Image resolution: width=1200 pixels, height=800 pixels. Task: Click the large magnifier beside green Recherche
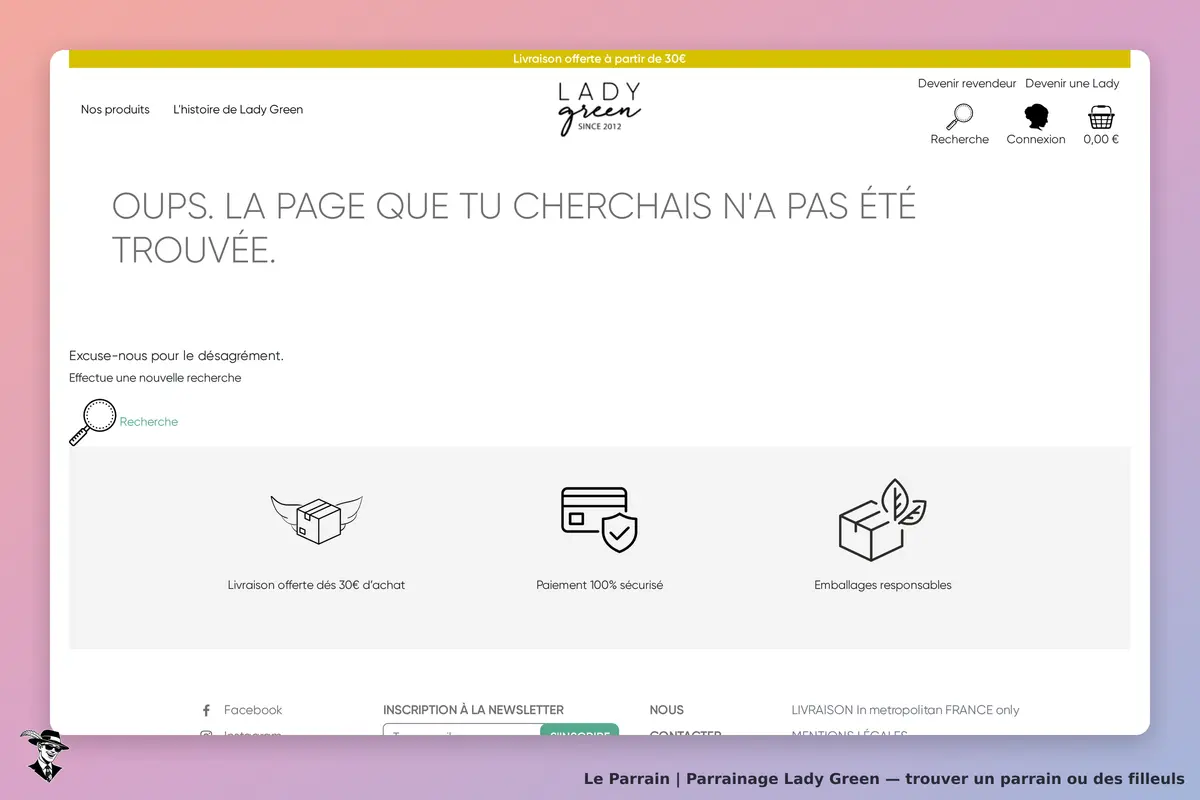click(x=93, y=422)
